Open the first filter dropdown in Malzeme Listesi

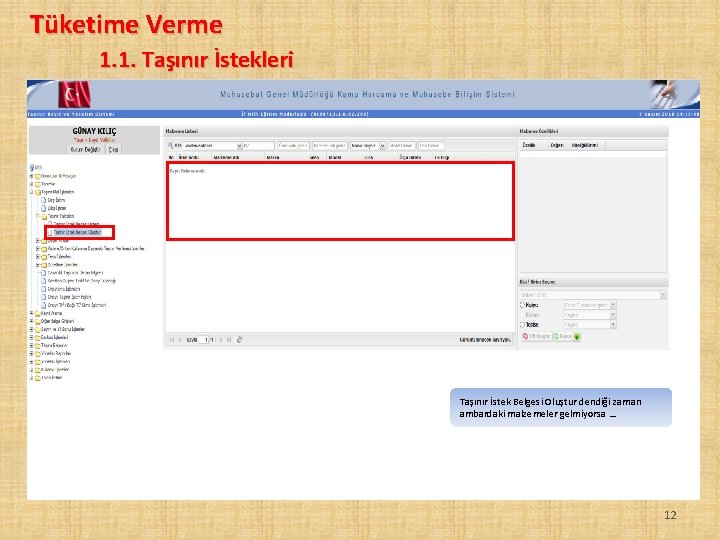pos(239,146)
